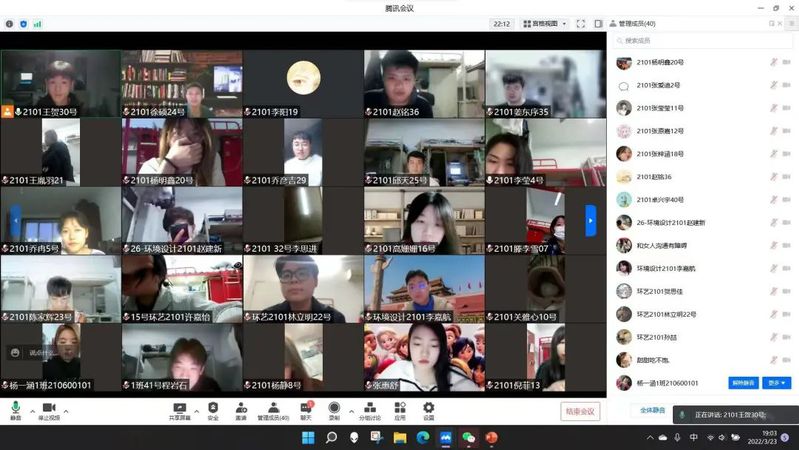Go to next video page with right arrow
This screenshot has height=450, width=799.
click(591, 220)
